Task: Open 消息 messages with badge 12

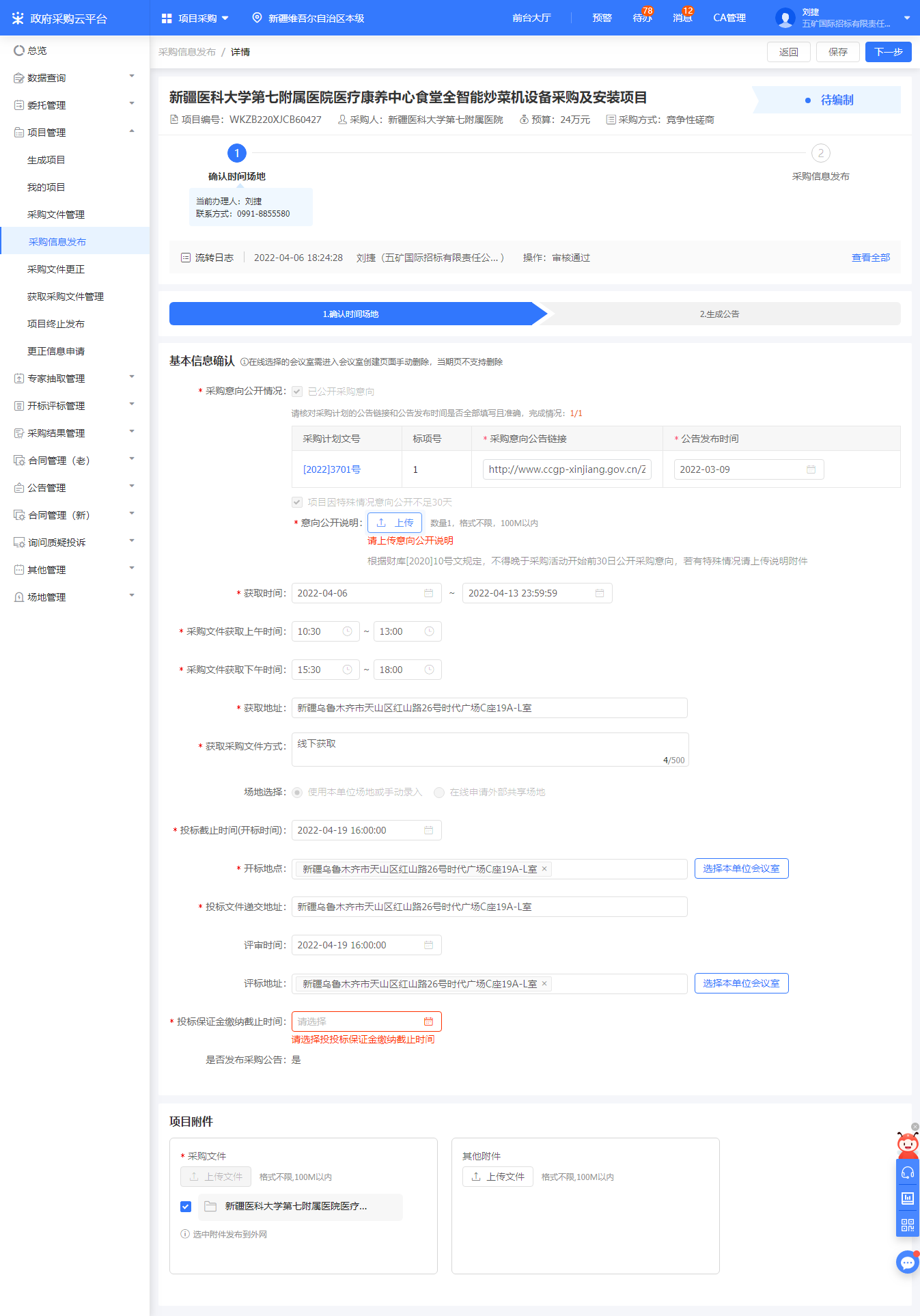Action: 682,18
